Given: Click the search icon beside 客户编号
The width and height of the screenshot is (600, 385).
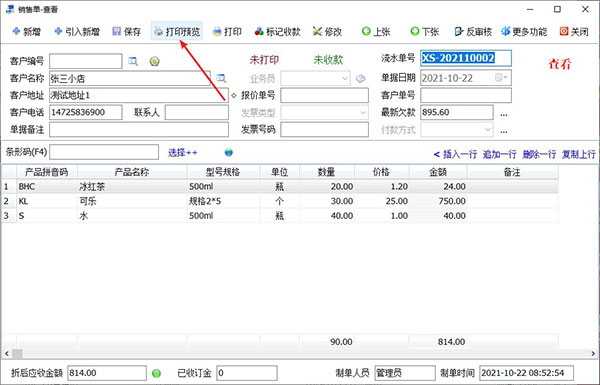Looking at the screenshot, I should pos(133,61).
